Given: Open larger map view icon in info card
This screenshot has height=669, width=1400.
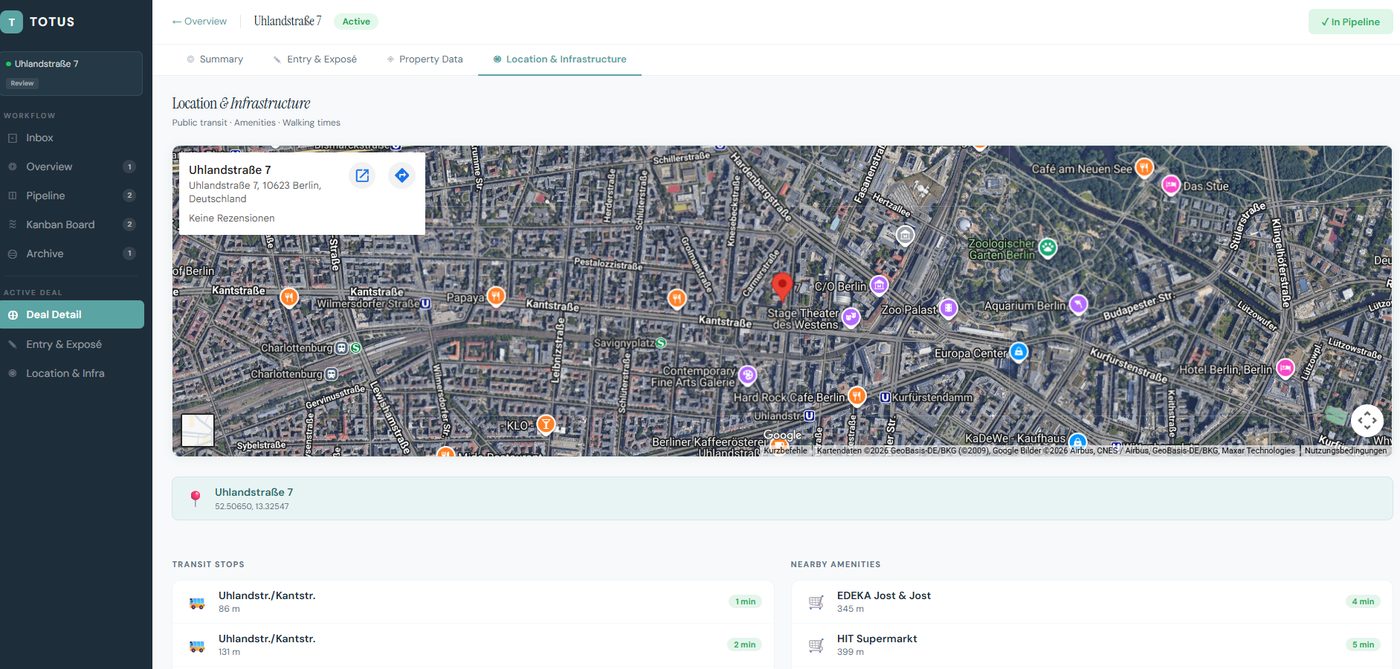Looking at the screenshot, I should 362,175.
